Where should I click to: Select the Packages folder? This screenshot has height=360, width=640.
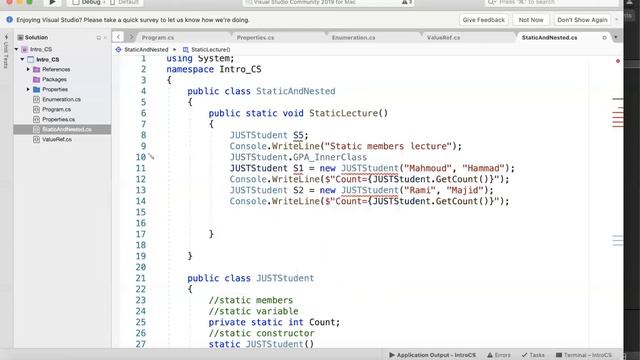54,80
